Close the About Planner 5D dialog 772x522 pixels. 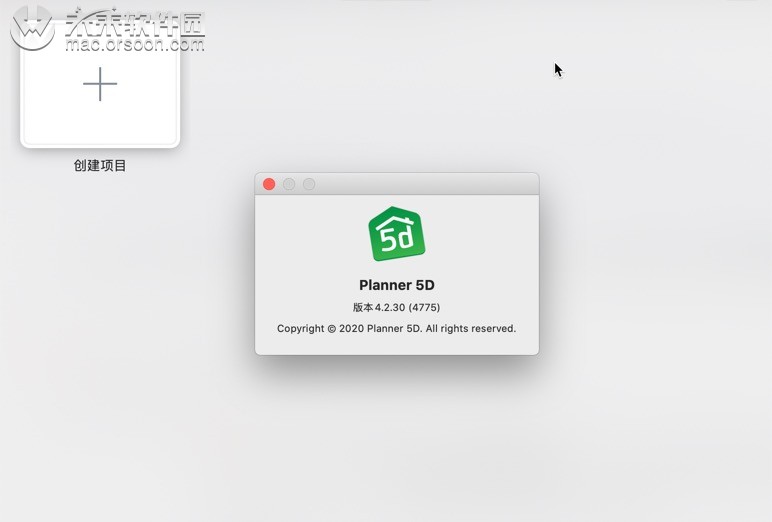[269, 184]
